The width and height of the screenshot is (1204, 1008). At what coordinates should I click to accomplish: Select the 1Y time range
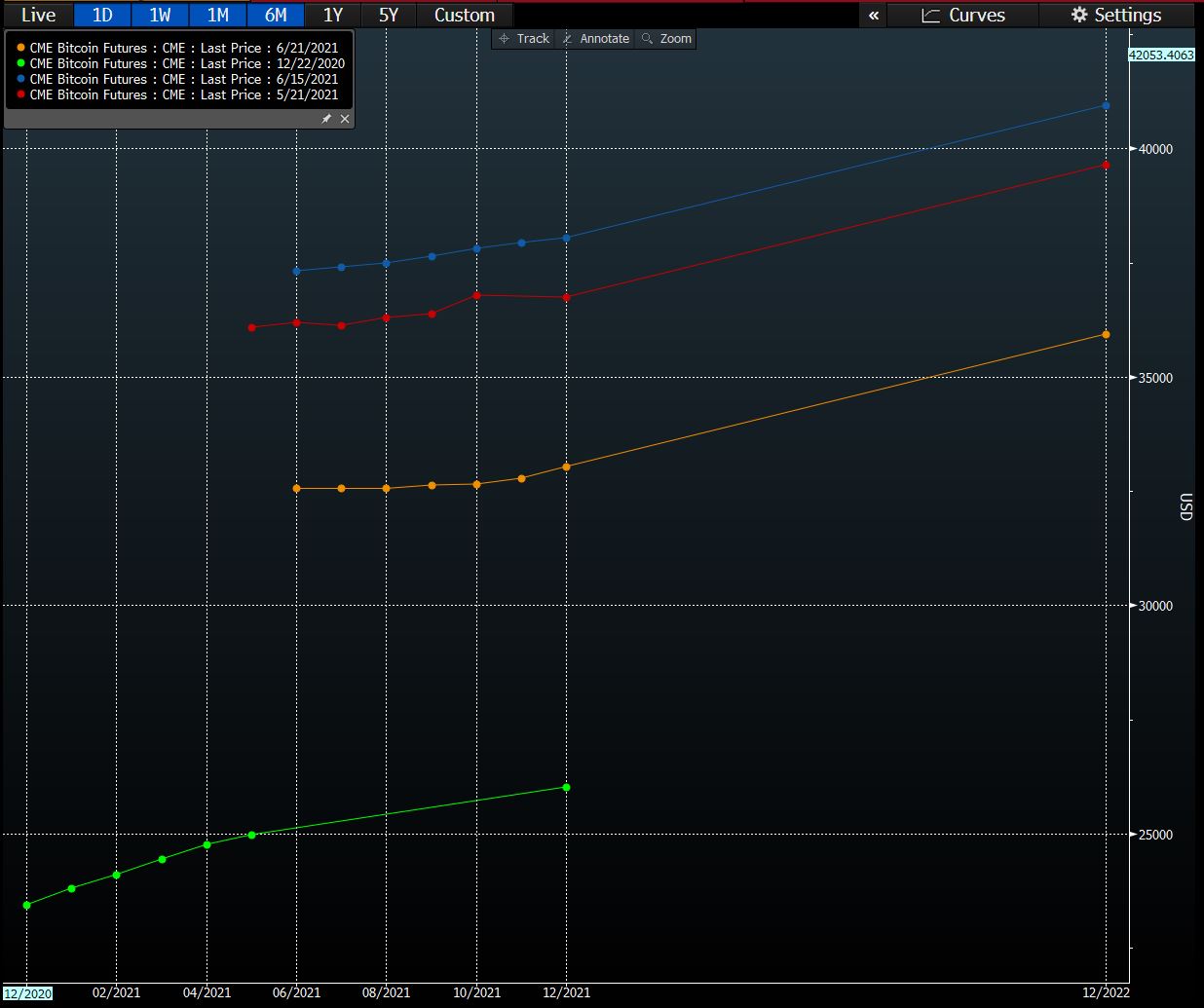333,16
